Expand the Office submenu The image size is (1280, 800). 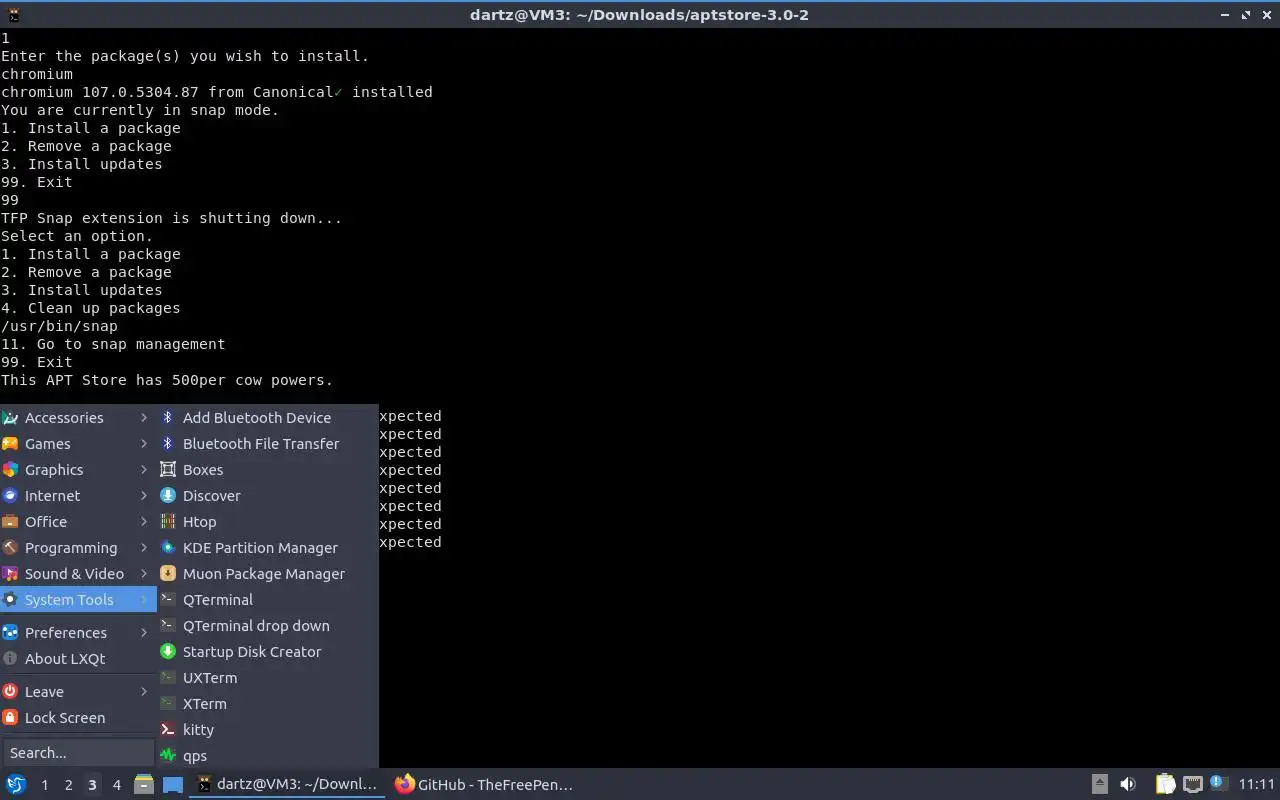click(78, 522)
